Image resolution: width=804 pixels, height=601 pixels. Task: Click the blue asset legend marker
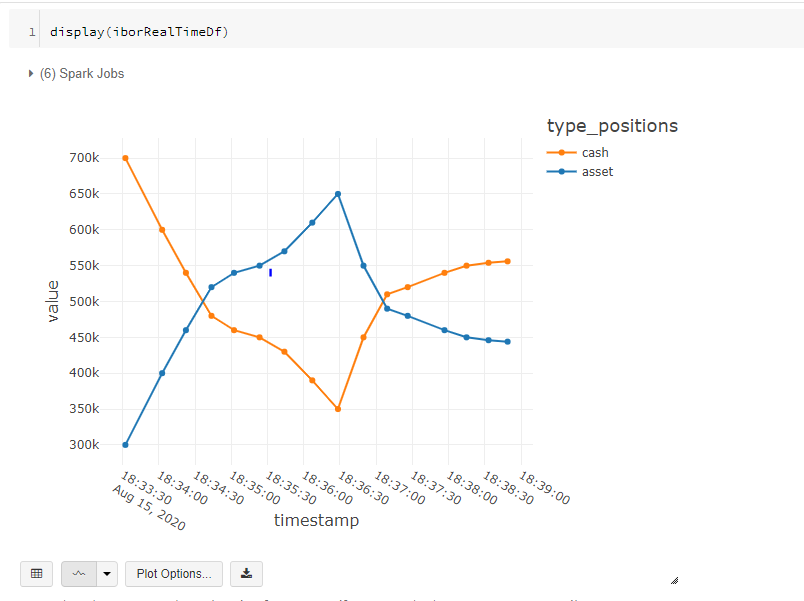pos(561,172)
